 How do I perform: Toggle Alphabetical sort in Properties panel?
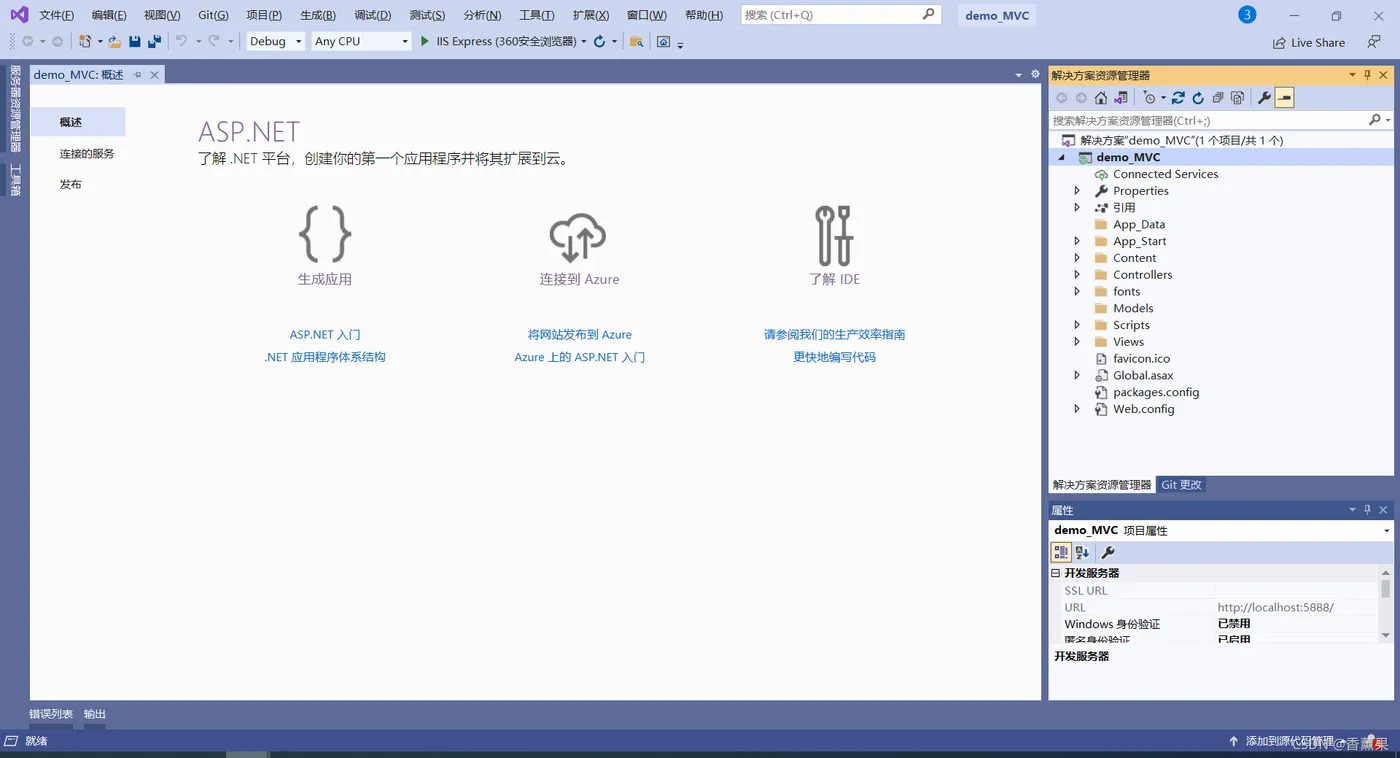(x=1082, y=552)
